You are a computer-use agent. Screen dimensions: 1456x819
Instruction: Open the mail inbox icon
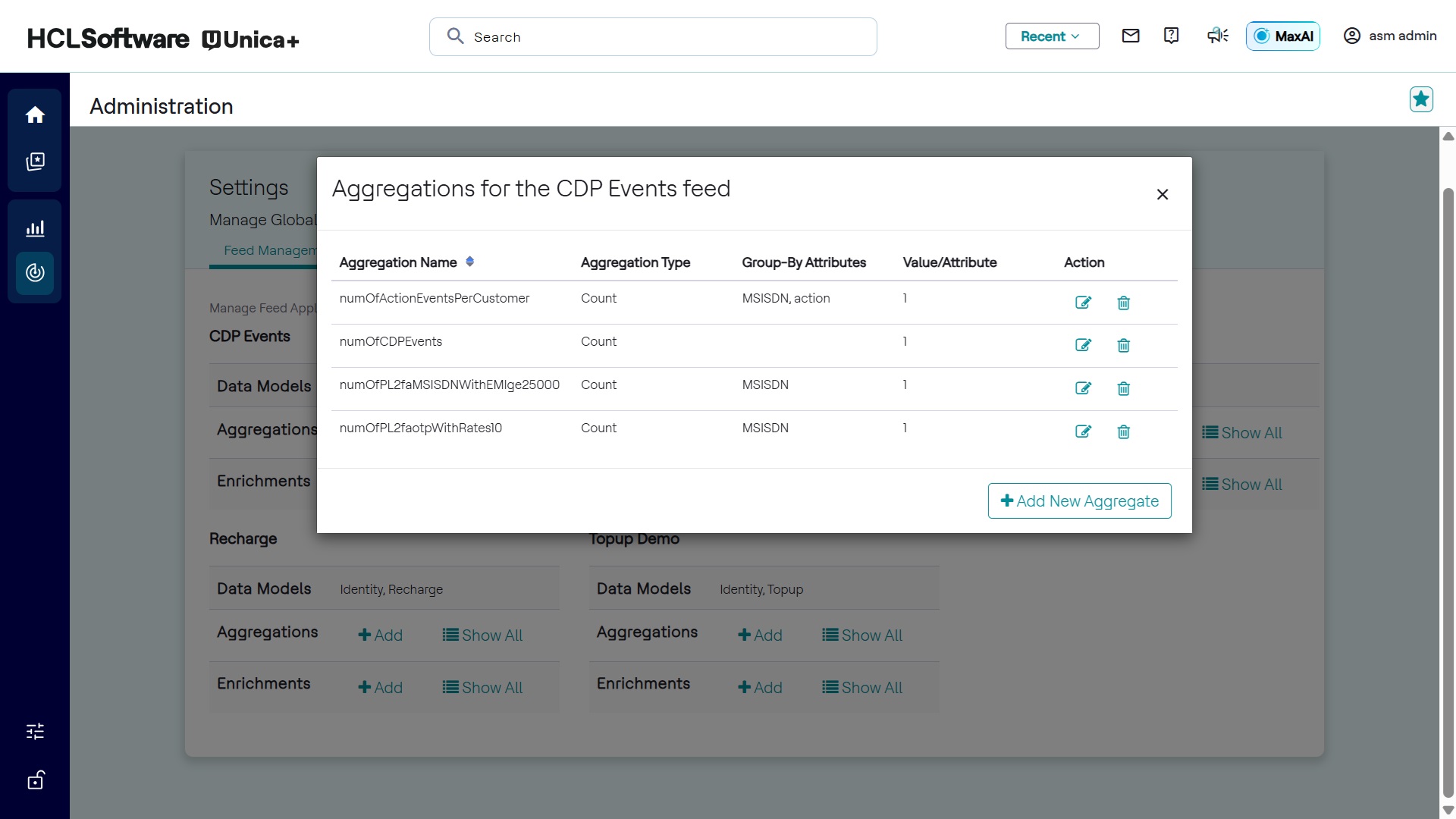1130,36
